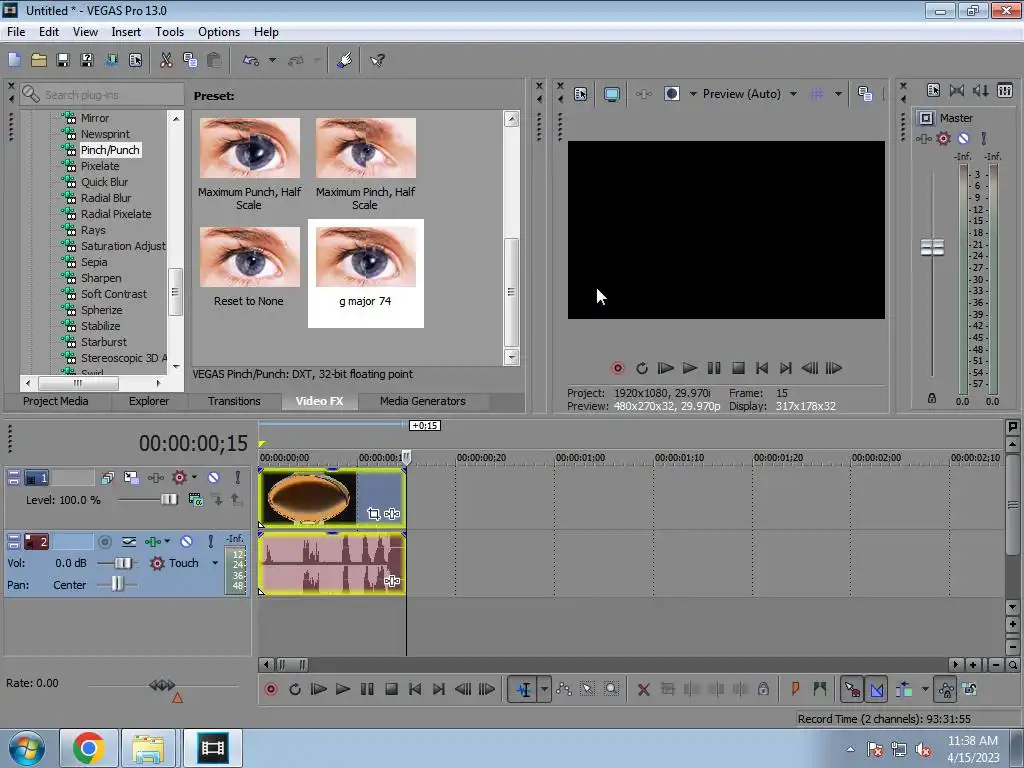Click the New project icon in the toolbar
This screenshot has height=768, width=1024.
pyautogui.click(x=14, y=60)
